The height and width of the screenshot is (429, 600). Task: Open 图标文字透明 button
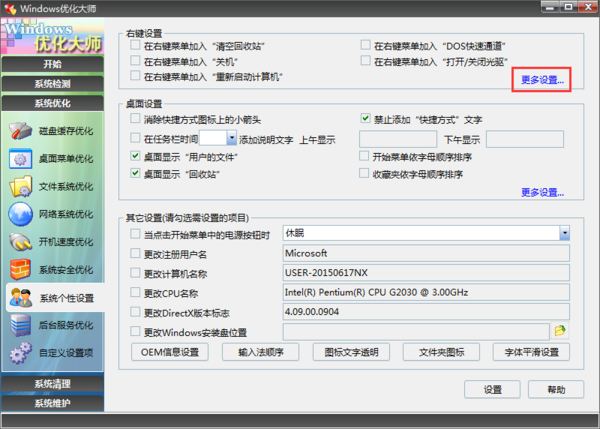(x=351, y=352)
